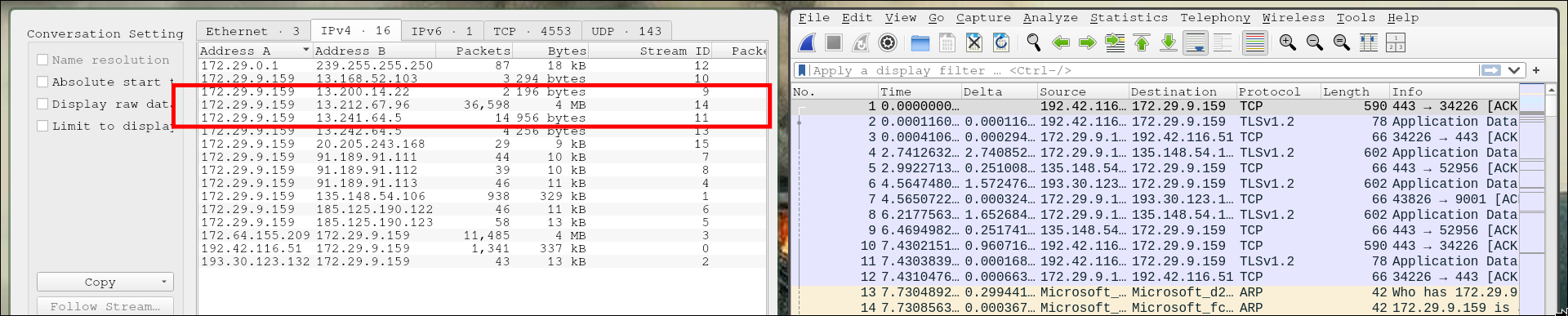Jump to the first packet

click(x=1142, y=42)
